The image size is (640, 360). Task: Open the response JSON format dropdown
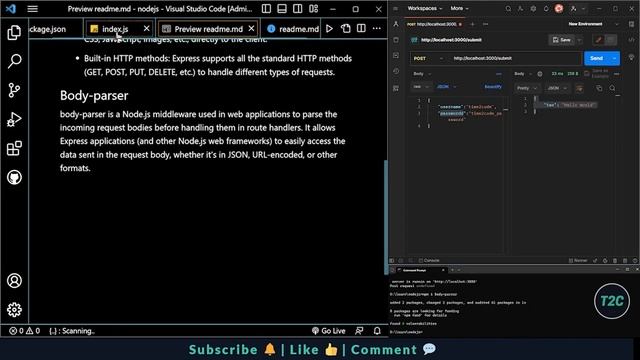click(557, 88)
